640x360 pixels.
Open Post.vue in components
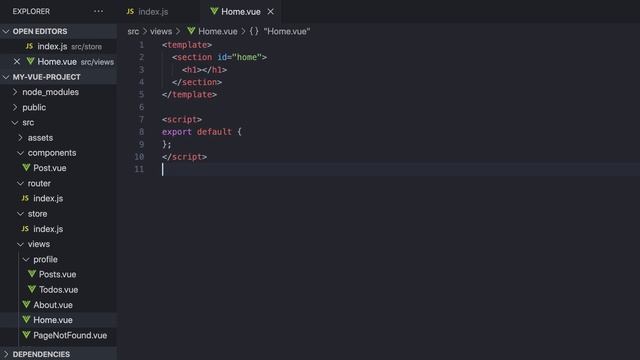pos(50,168)
